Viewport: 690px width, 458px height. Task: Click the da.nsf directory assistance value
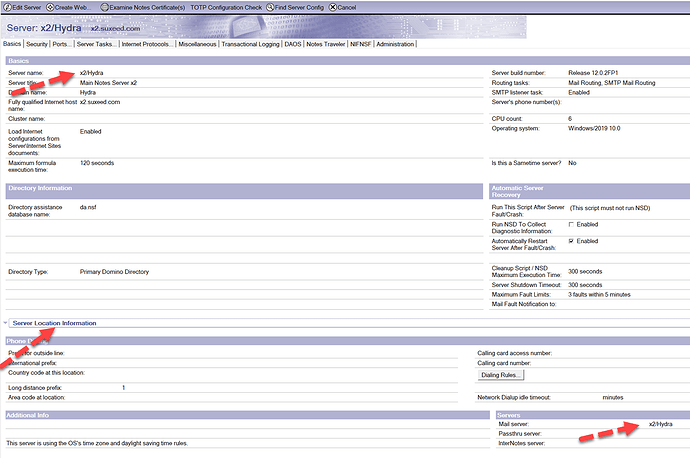[88, 207]
